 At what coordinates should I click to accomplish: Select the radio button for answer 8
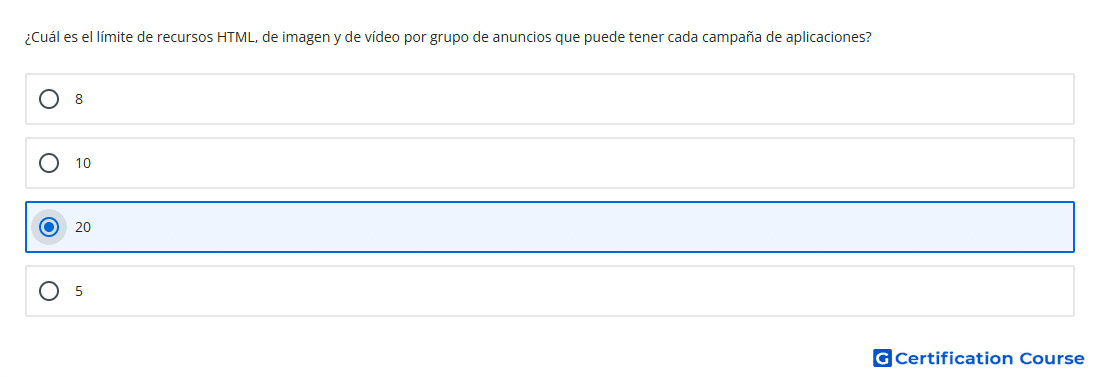pyautogui.click(x=49, y=99)
